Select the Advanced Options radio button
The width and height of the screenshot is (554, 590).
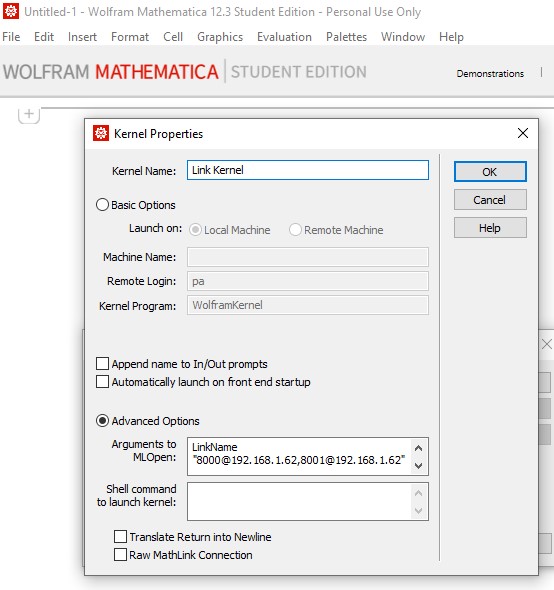pyautogui.click(x=102, y=421)
